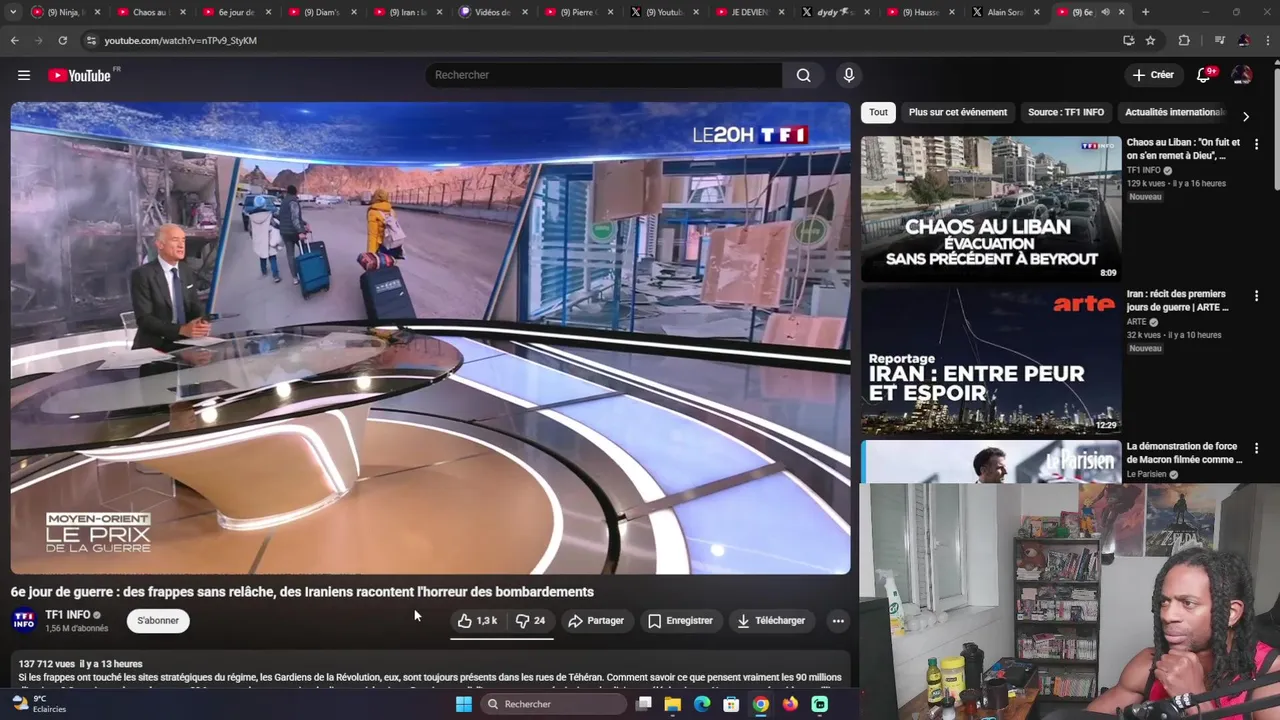Go to the YouTube home logo
This screenshot has width=1280, height=720.
point(79,75)
